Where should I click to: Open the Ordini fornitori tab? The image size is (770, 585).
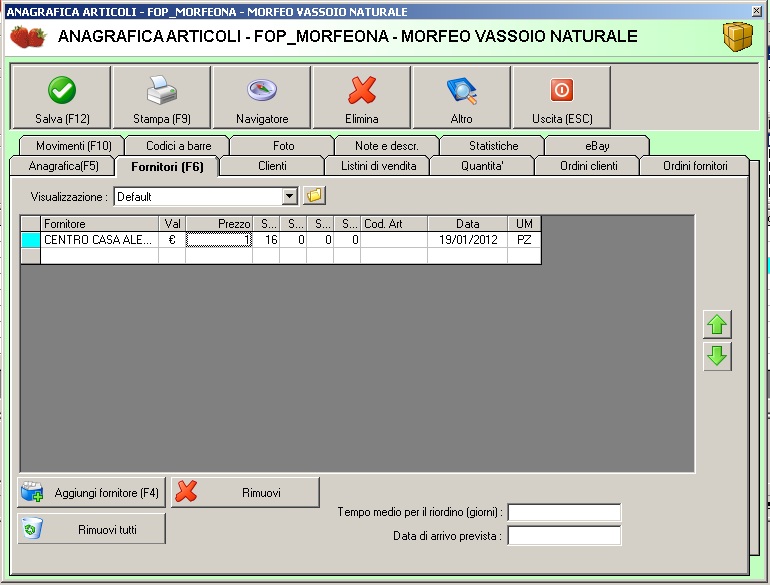695,166
